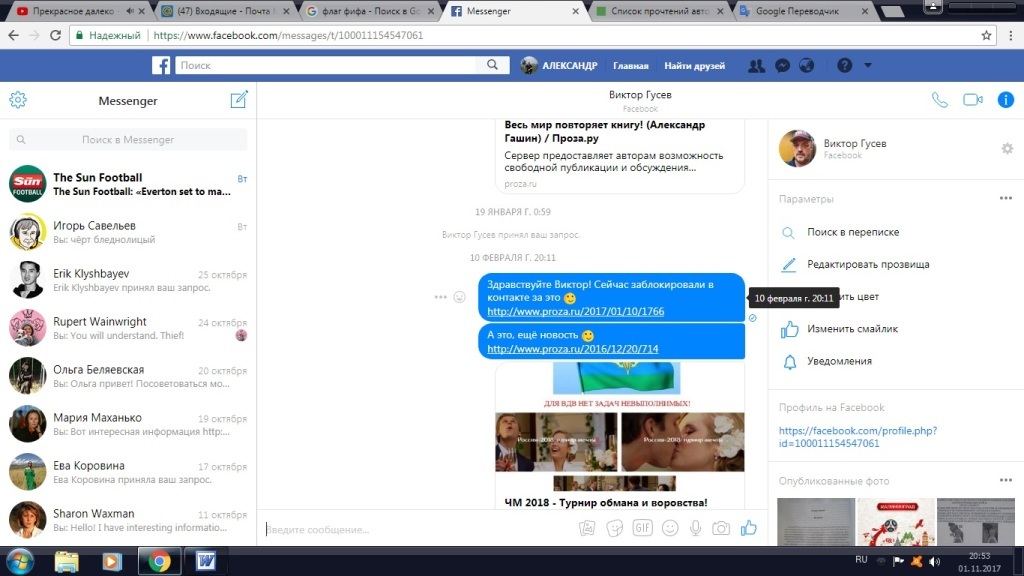This screenshot has width=1024, height=576.
Task: Open Rupert Wainwright conversation
Action: tap(128, 328)
